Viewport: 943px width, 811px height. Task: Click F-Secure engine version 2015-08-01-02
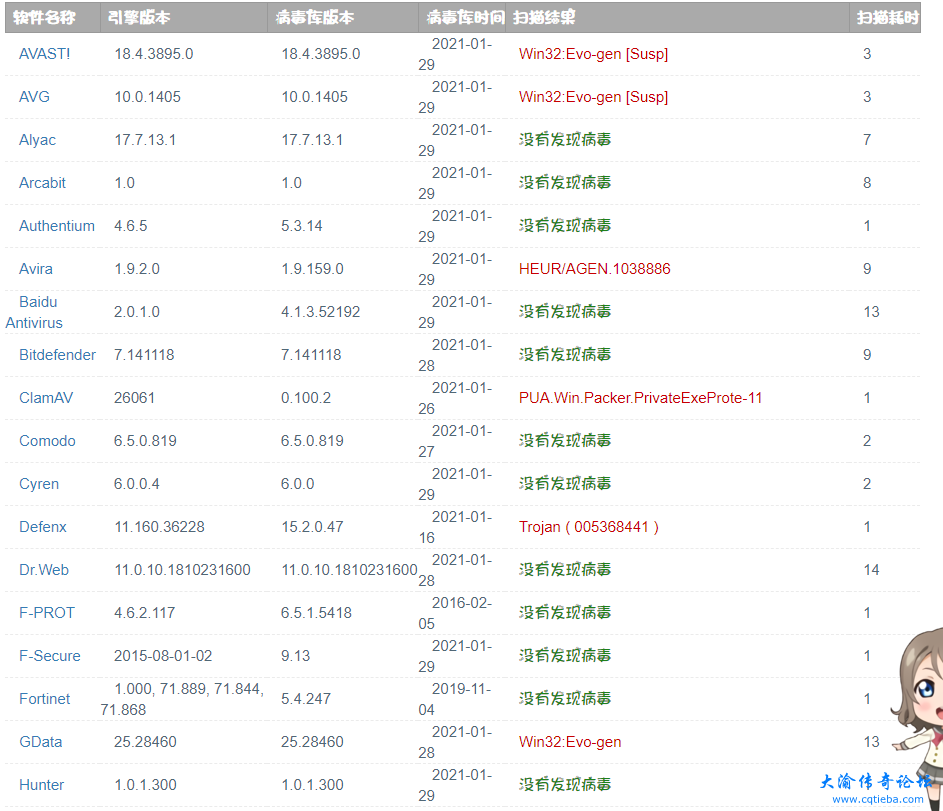coord(163,656)
